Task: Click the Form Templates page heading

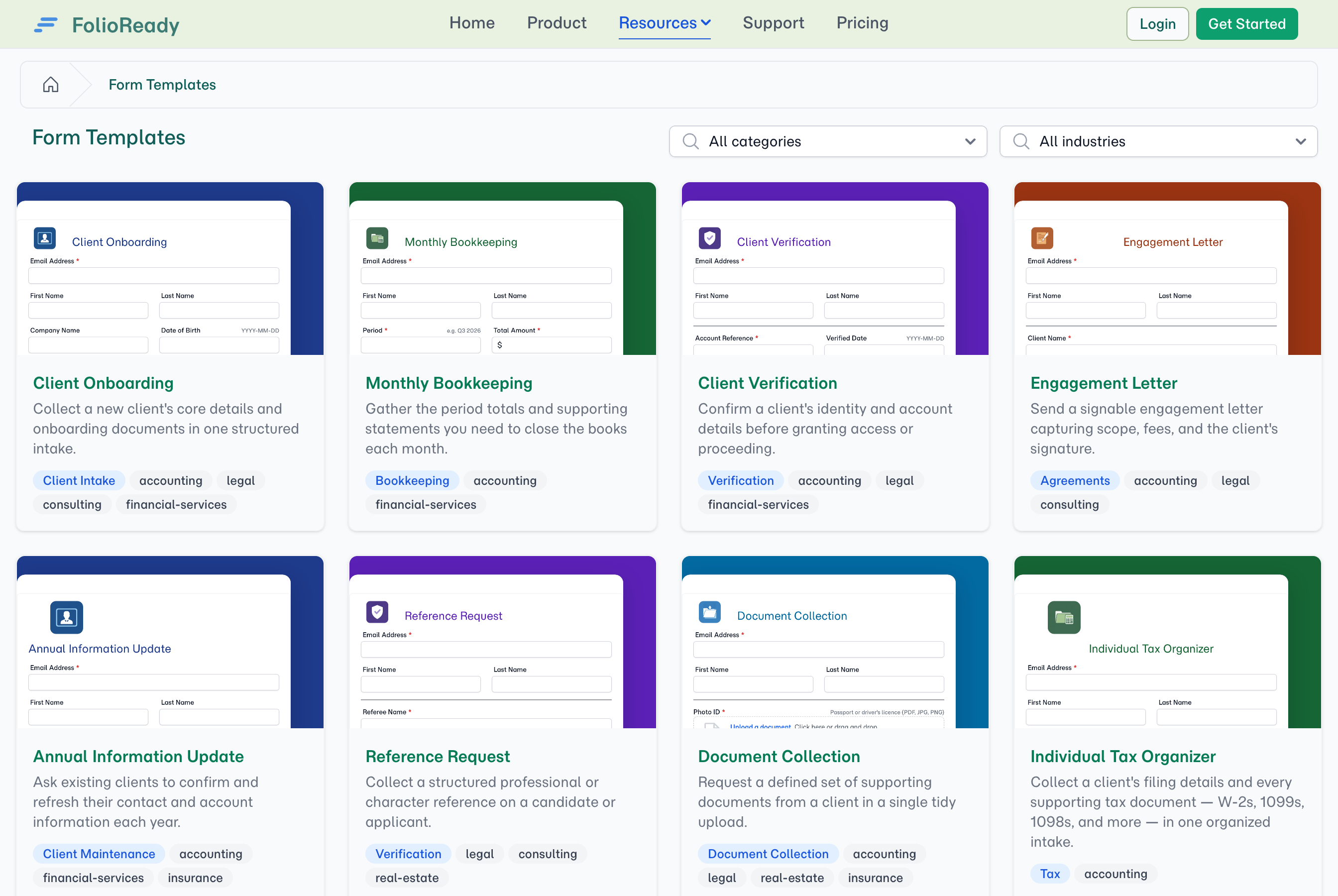Action: pyautogui.click(x=109, y=138)
